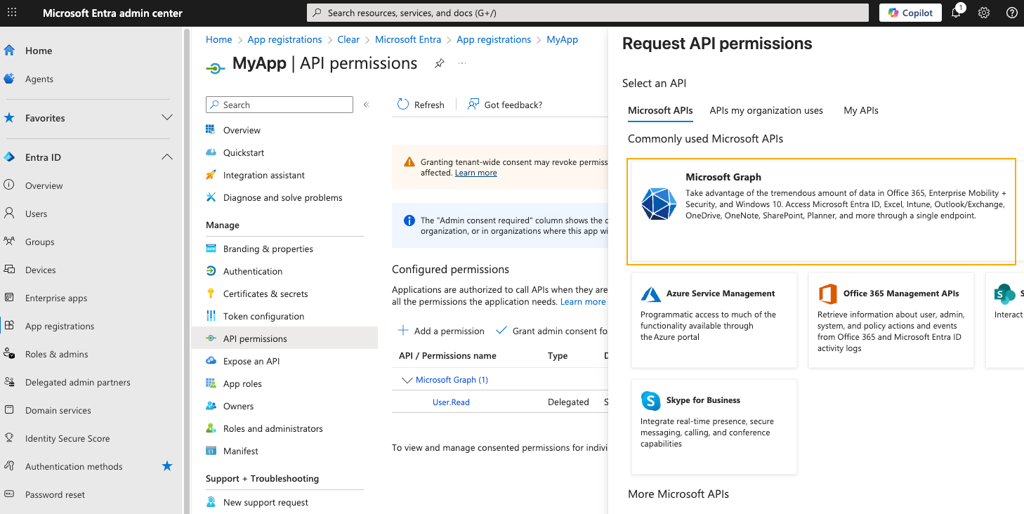Click Learn more under Configured permissions
Screen dimensions: 1024x514
(x=583, y=302)
